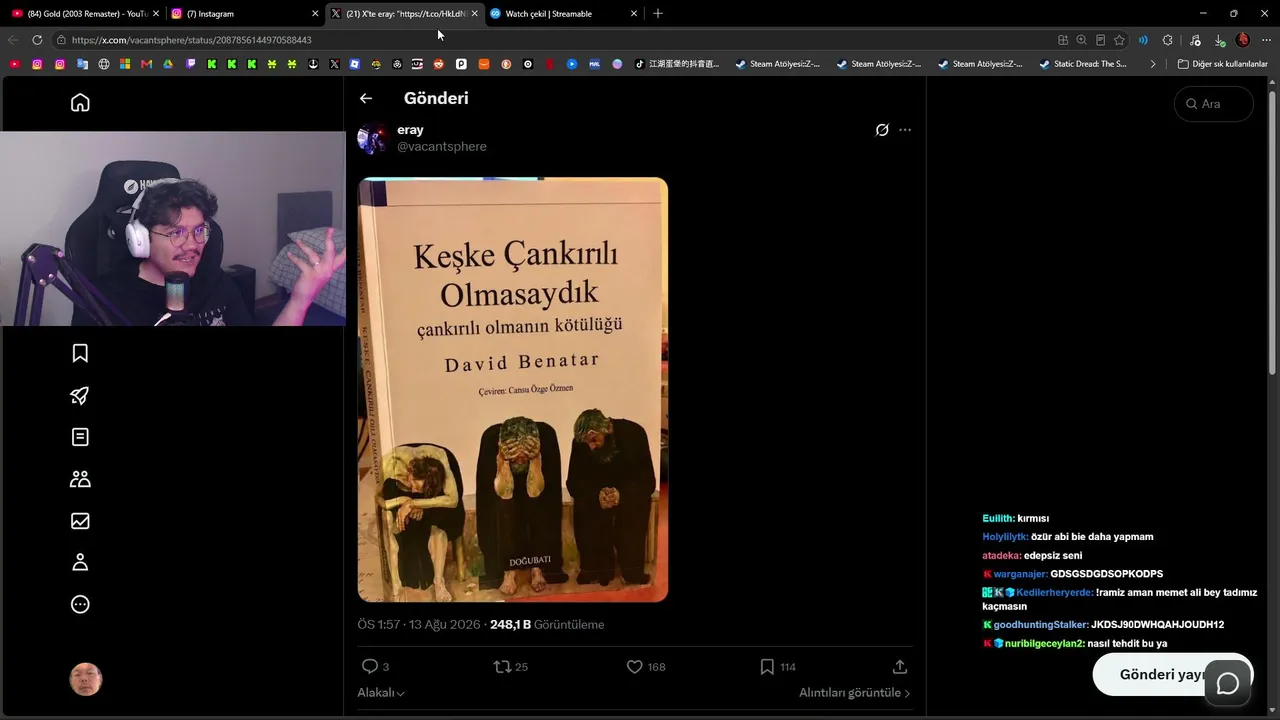
Task: Switch to the Gold (2003 Remaster) YouTube tab
Action: click(85, 14)
